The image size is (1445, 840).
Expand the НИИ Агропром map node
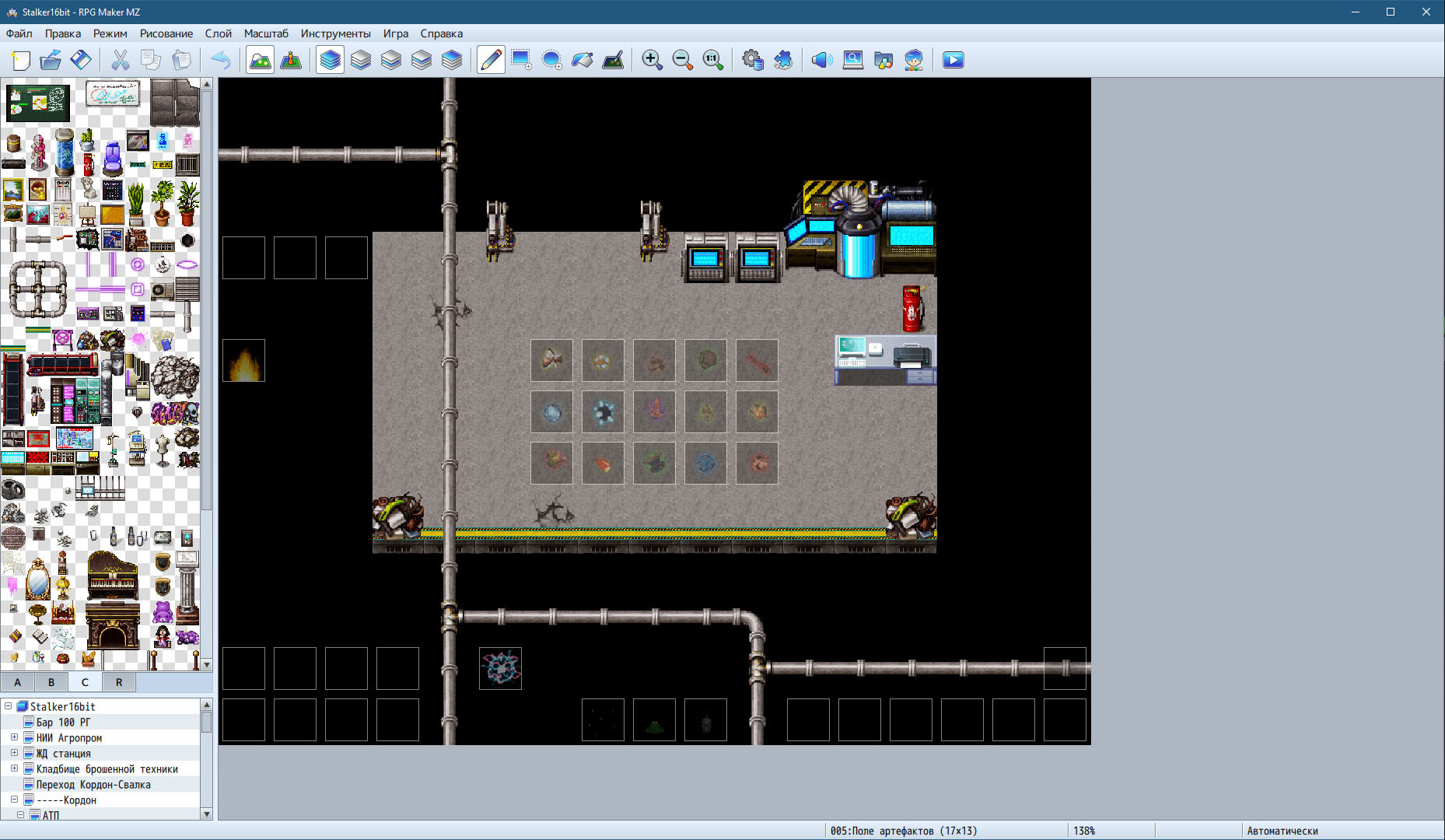click(x=14, y=737)
